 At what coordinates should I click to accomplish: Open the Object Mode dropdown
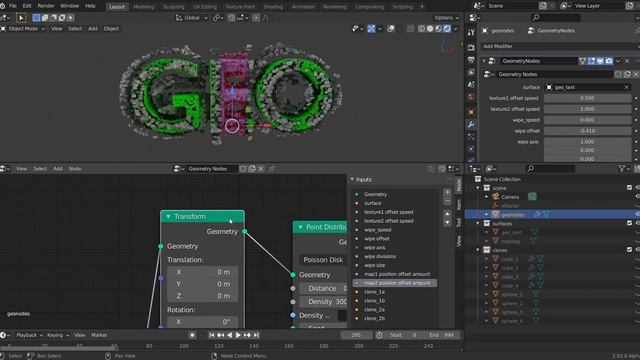click(x=23, y=29)
